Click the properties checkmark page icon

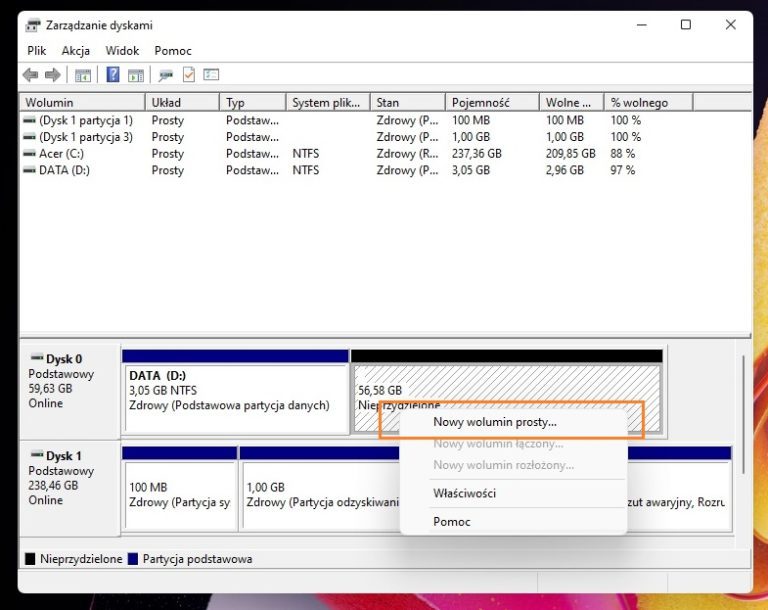[x=189, y=74]
